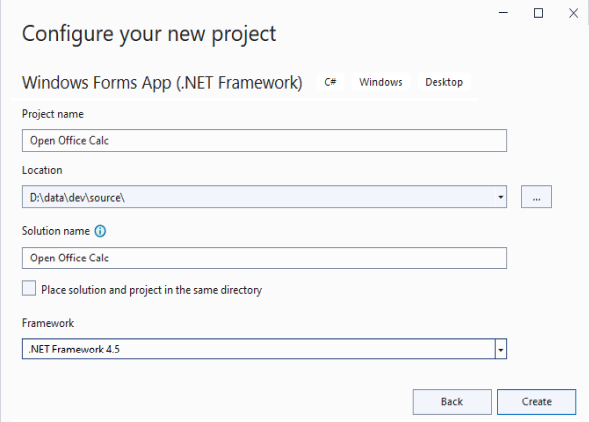Expand the Location path dropdown arrow
The height and width of the screenshot is (422, 589).
click(500, 197)
